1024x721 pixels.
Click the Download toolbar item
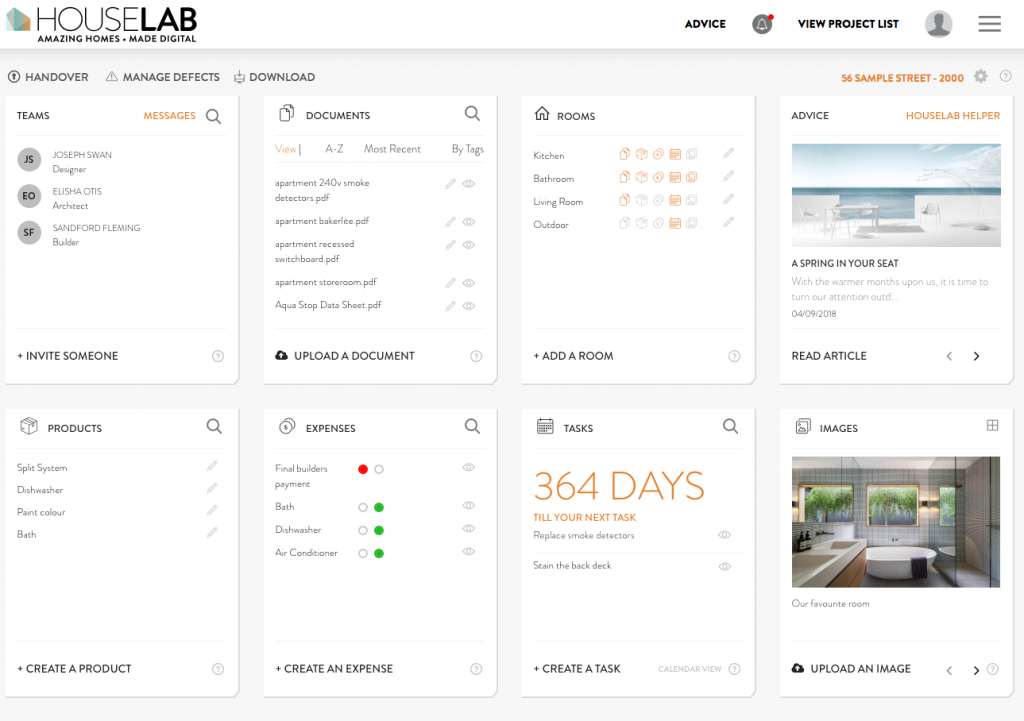pos(274,77)
